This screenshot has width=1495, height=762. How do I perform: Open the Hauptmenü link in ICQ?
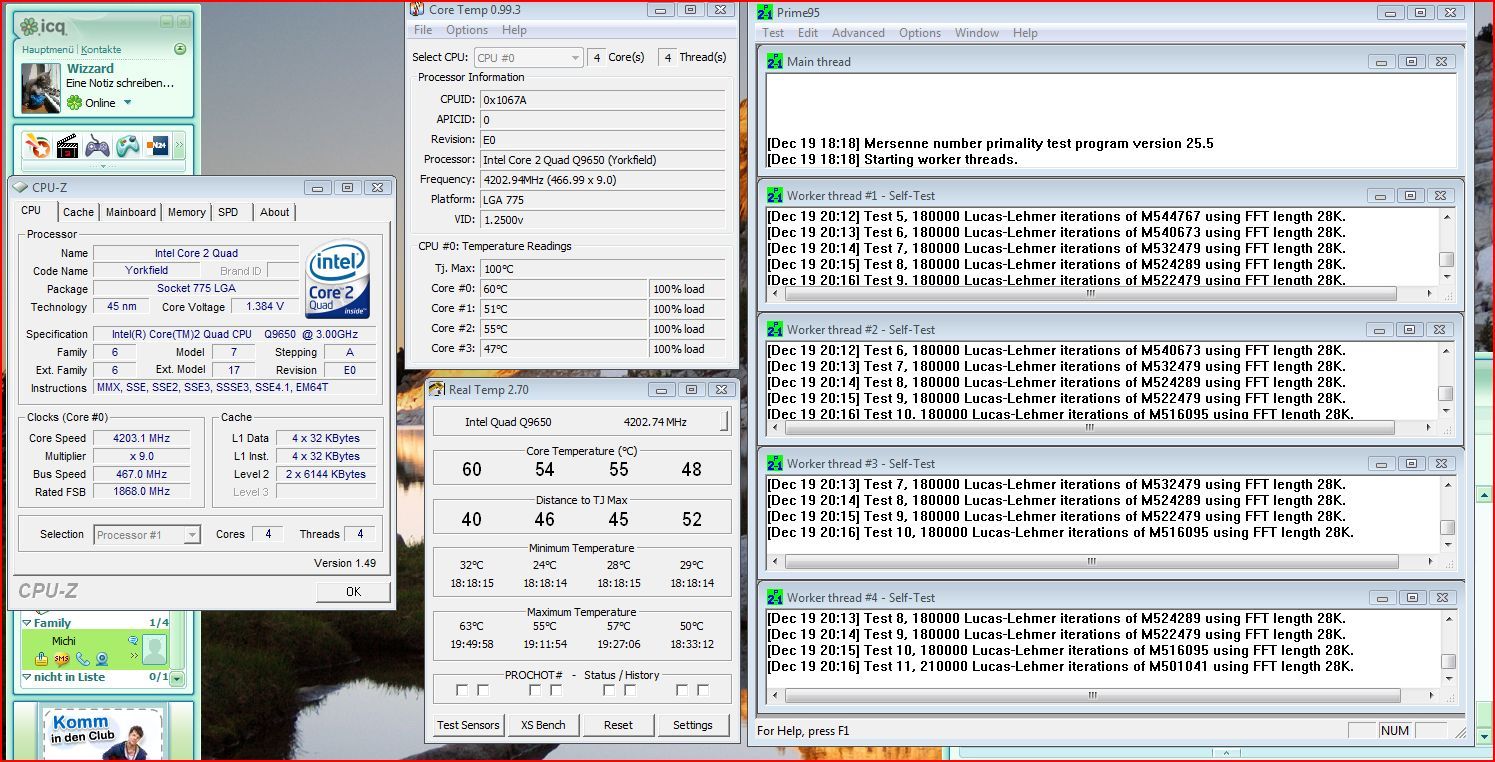pyautogui.click(x=48, y=49)
